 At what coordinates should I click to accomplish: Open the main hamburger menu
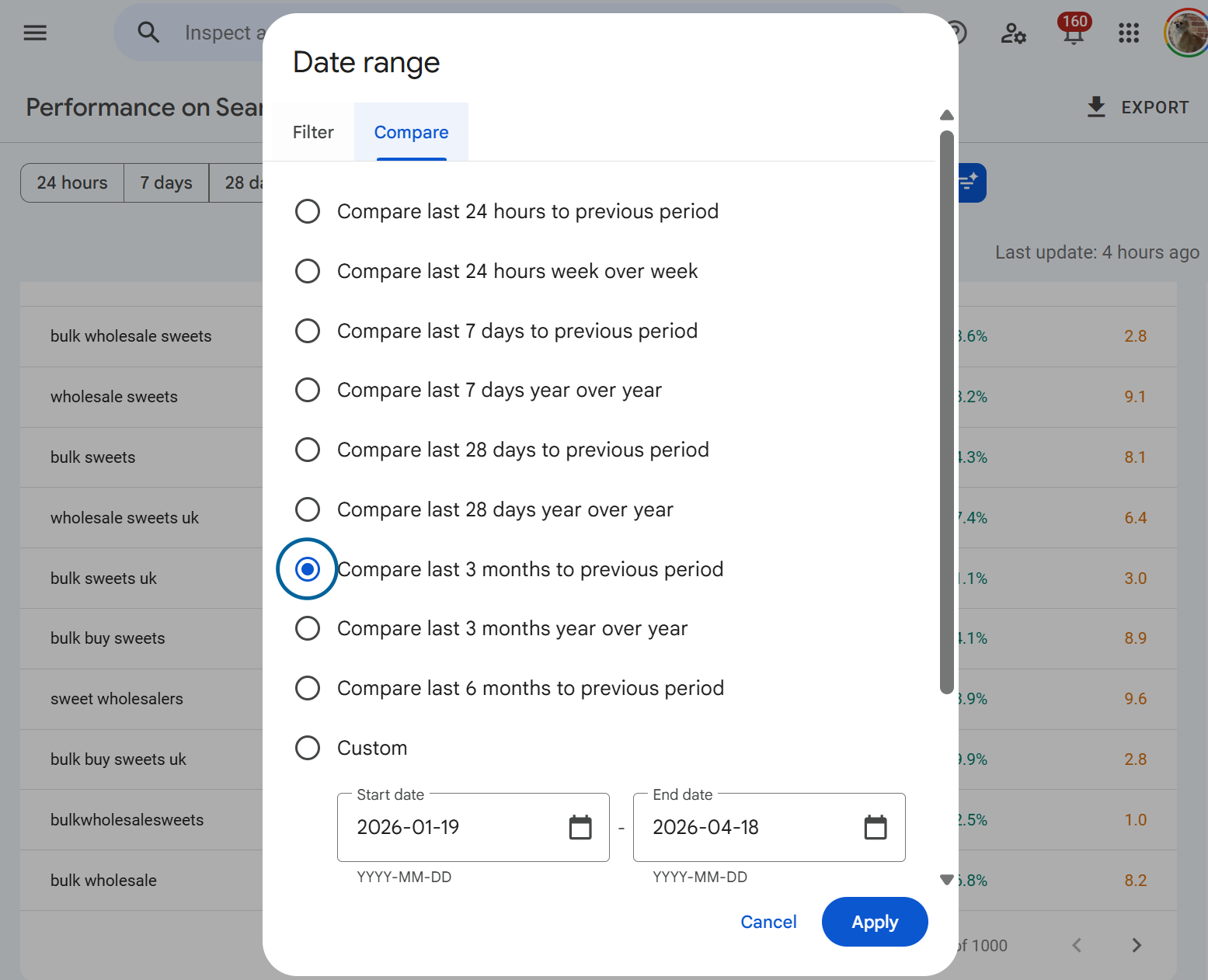click(35, 33)
